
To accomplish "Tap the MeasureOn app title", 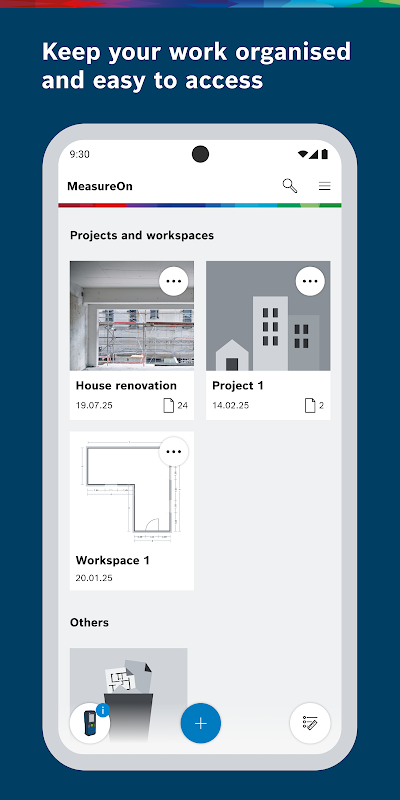I will coord(100,186).
